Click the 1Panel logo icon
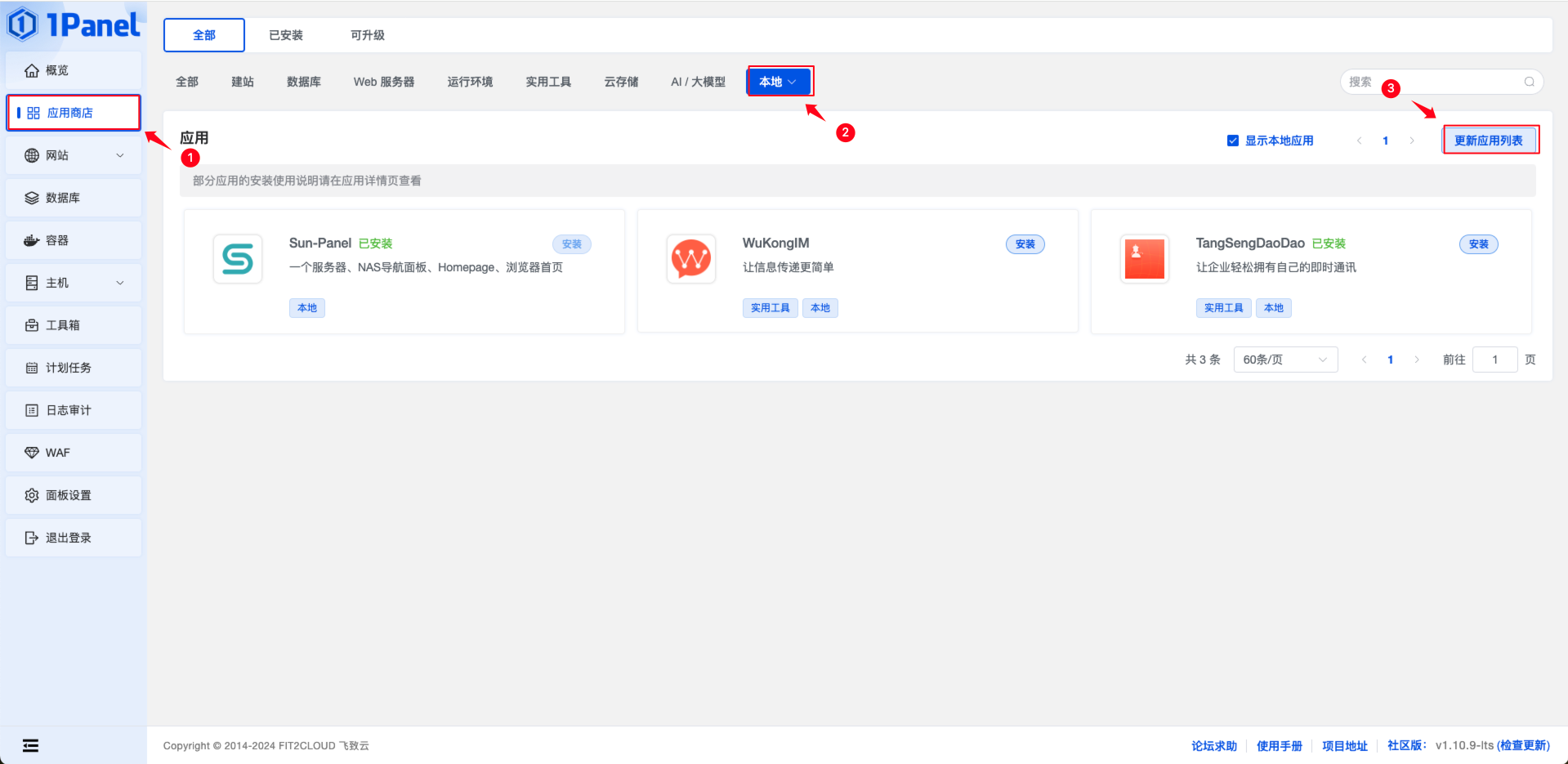The image size is (1568, 764). 23,25
